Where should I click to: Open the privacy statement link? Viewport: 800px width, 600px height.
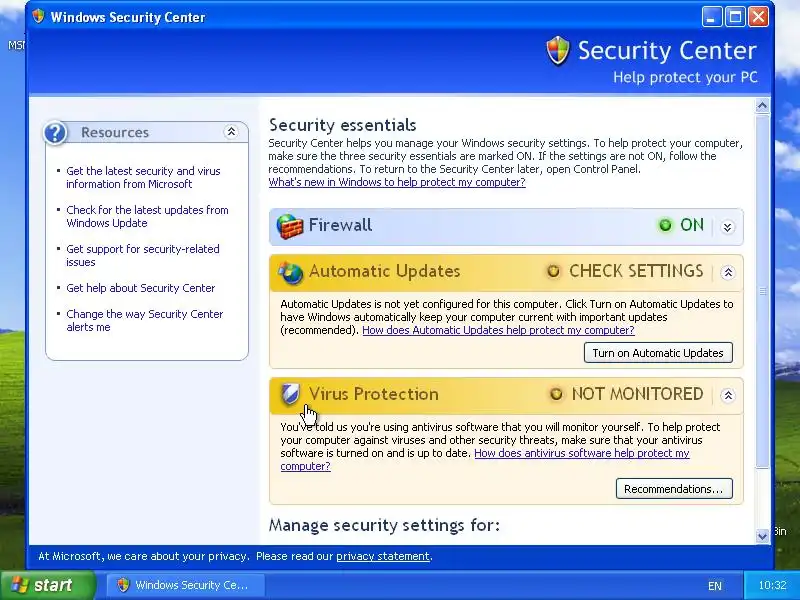pos(383,556)
